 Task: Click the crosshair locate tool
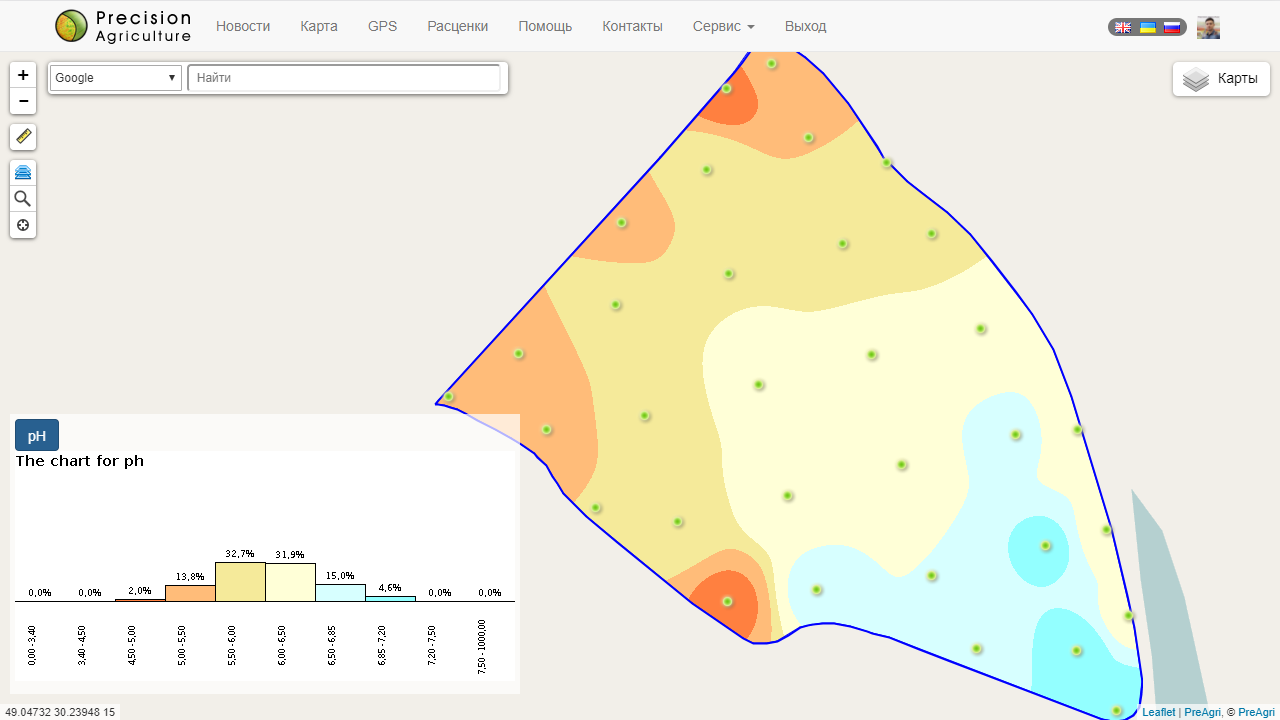point(23,225)
